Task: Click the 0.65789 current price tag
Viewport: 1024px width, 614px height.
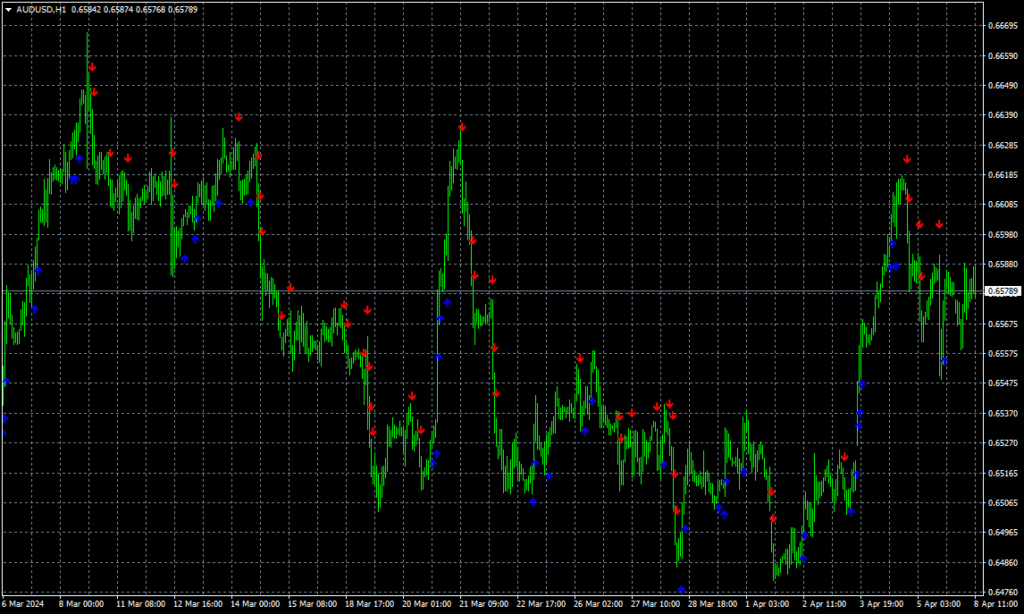Action: click(x=1002, y=291)
